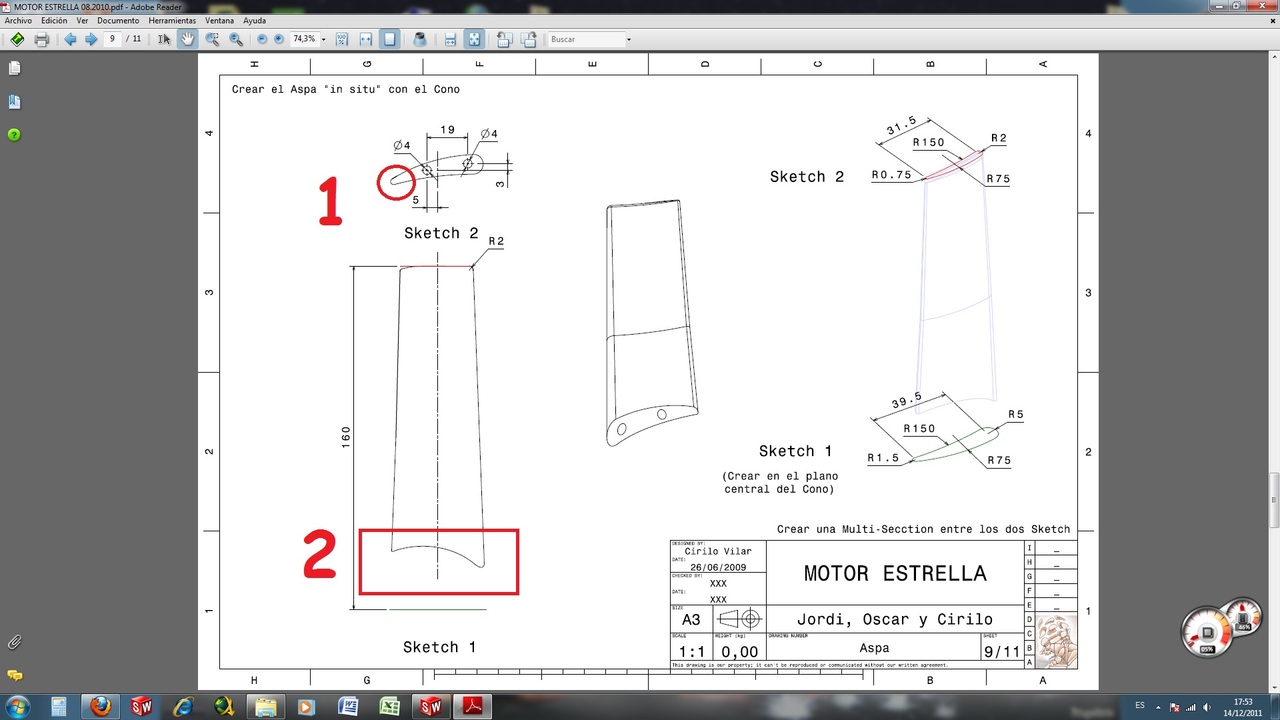The width and height of the screenshot is (1280, 720).
Task: Open the Ayuda menu
Action: click(x=254, y=20)
